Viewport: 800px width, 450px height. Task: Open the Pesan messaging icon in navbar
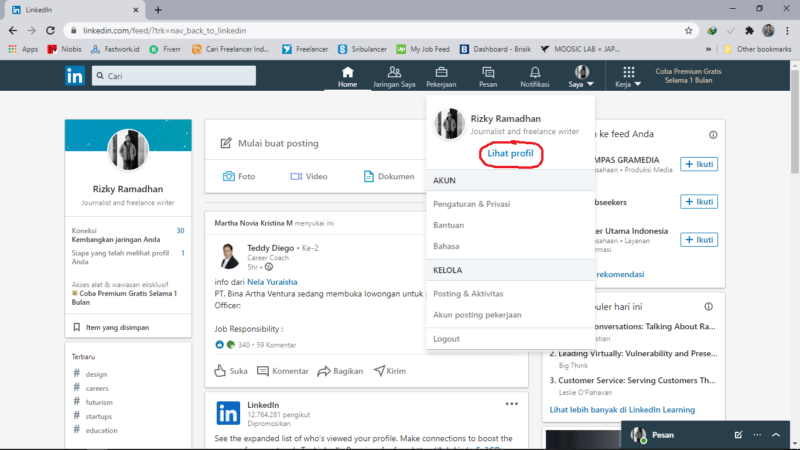coord(488,77)
